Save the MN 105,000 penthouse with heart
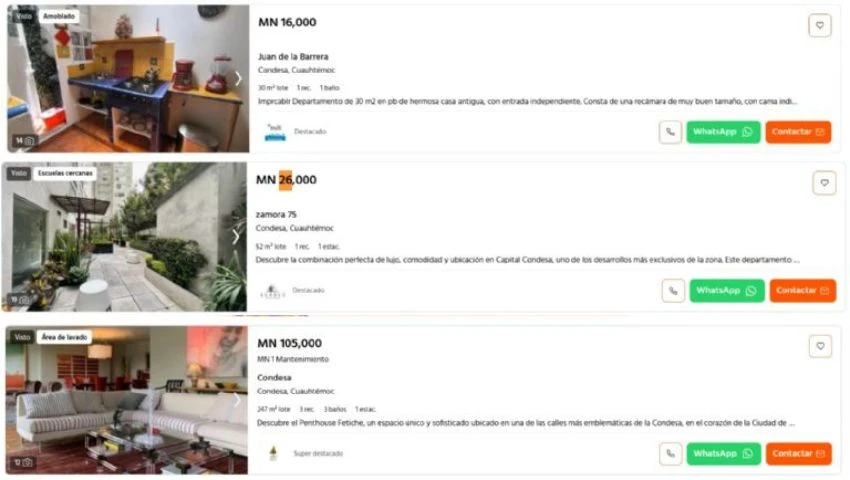The height and width of the screenshot is (480, 850). click(x=820, y=346)
